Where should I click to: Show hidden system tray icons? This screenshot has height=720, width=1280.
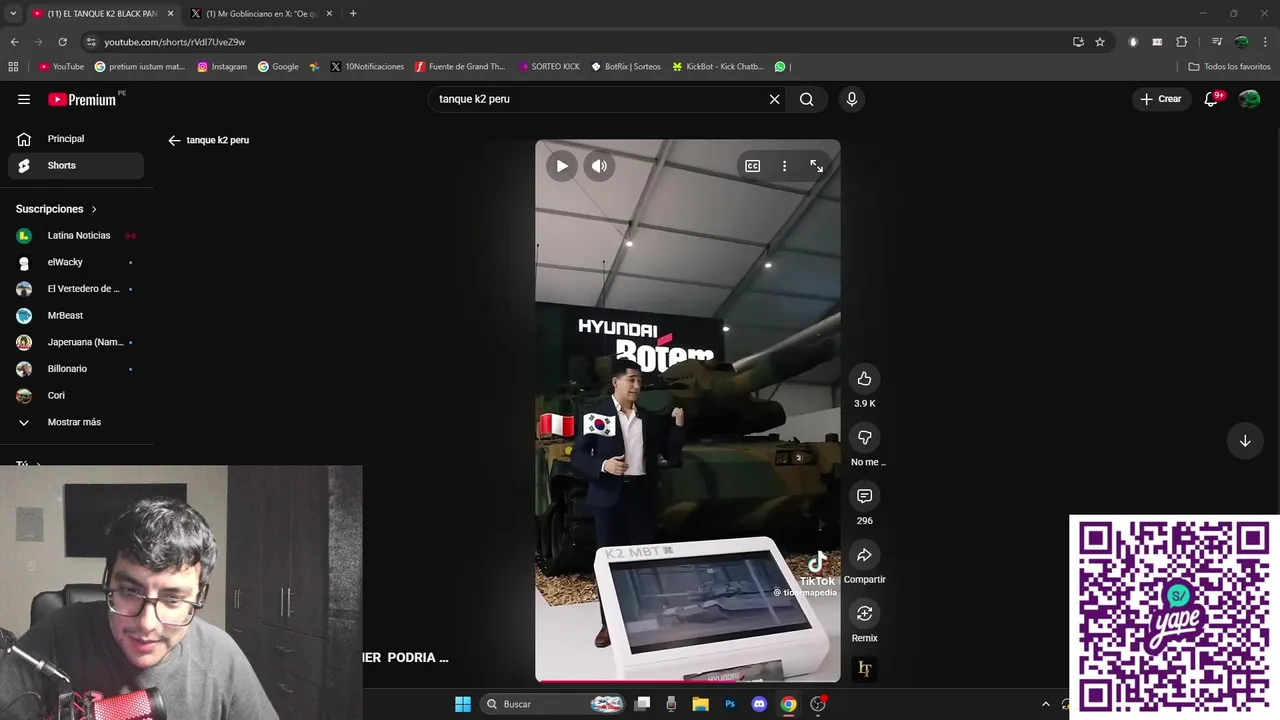(x=1046, y=704)
